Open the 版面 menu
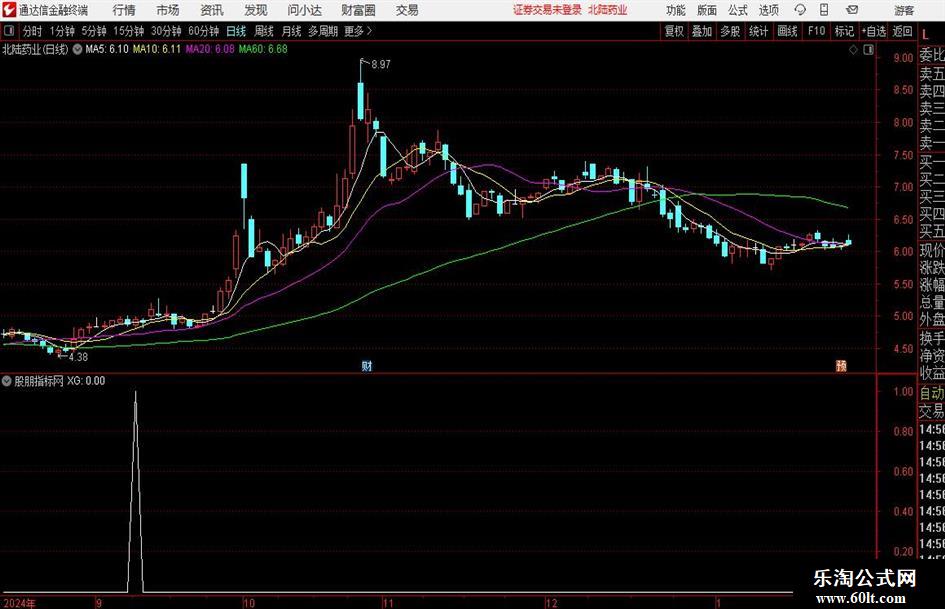The height and width of the screenshot is (609, 945). pyautogui.click(x=706, y=10)
